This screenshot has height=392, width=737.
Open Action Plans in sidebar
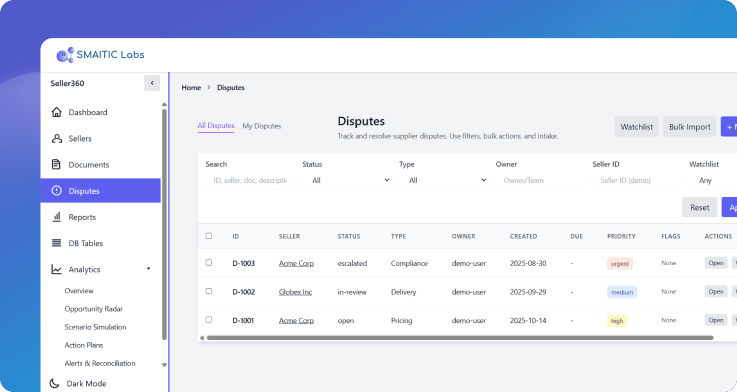[x=84, y=345]
